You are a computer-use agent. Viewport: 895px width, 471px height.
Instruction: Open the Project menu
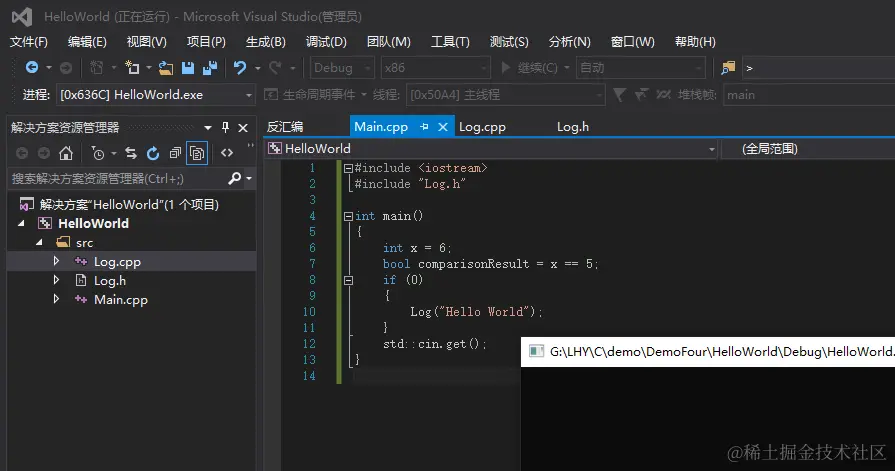coord(206,42)
